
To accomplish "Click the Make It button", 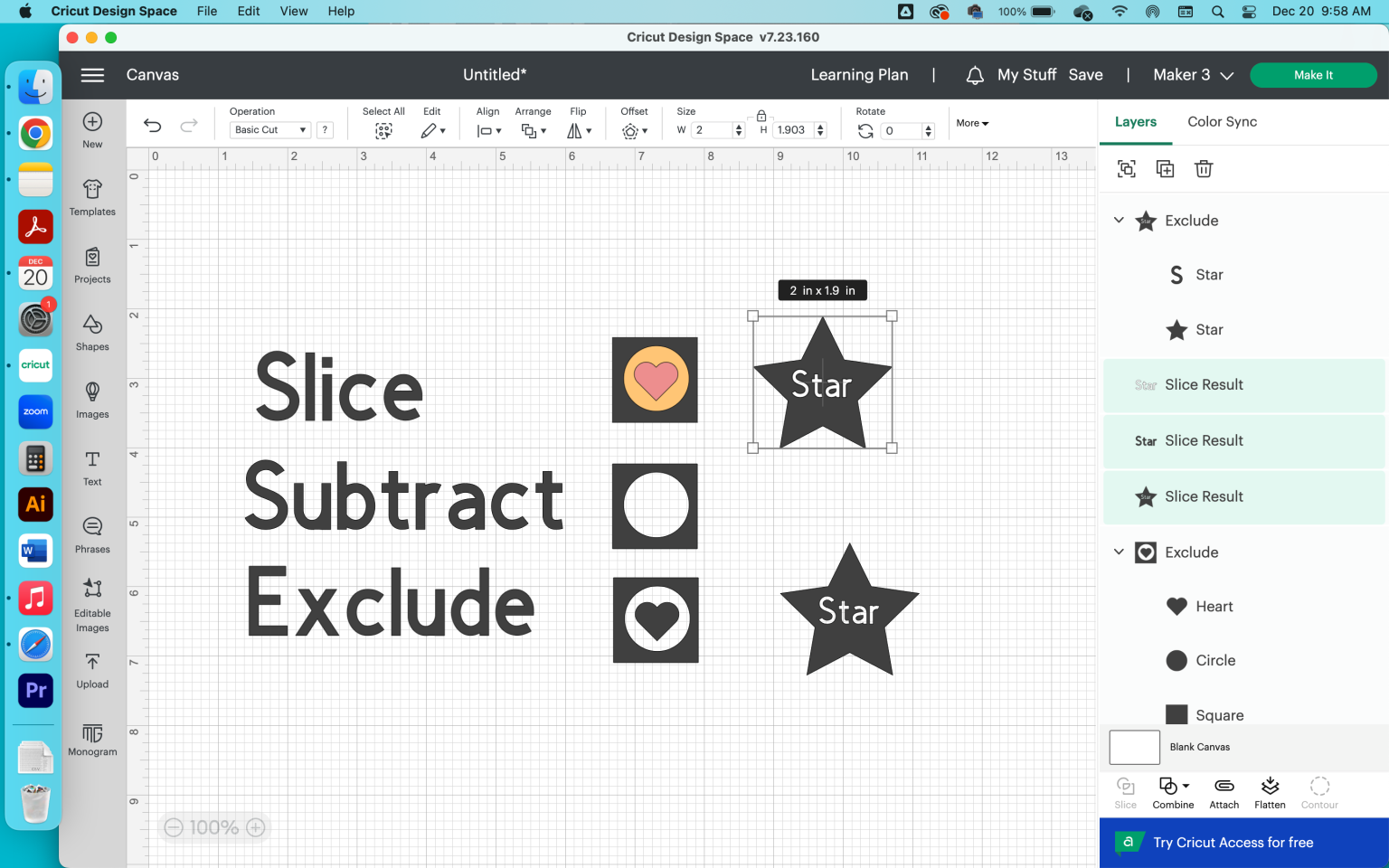I will pyautogui.click(x=1313, y=75).
